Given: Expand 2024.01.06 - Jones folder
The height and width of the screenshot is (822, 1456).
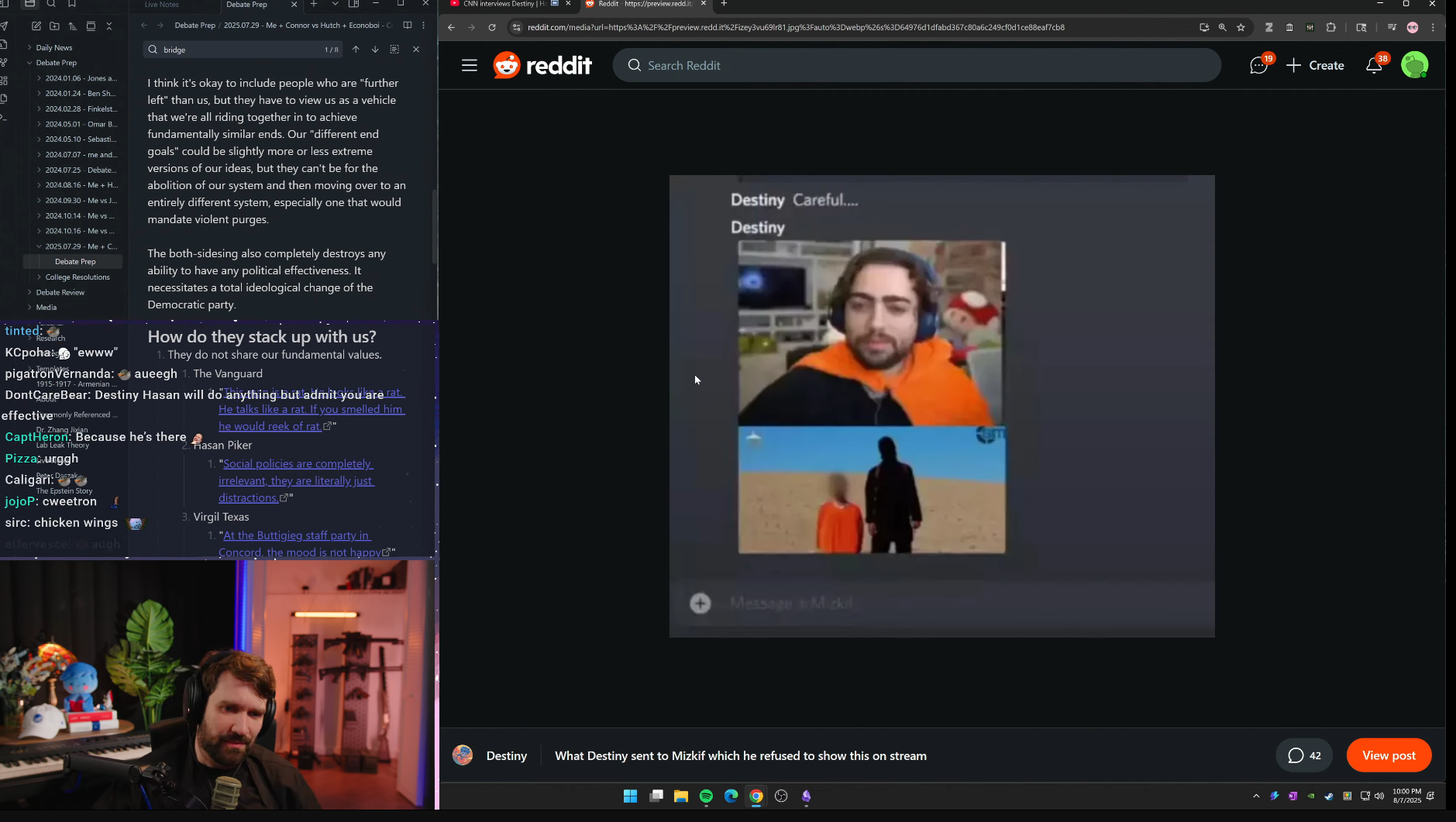Looking at the screenshot, I should (x=81, y=78).
